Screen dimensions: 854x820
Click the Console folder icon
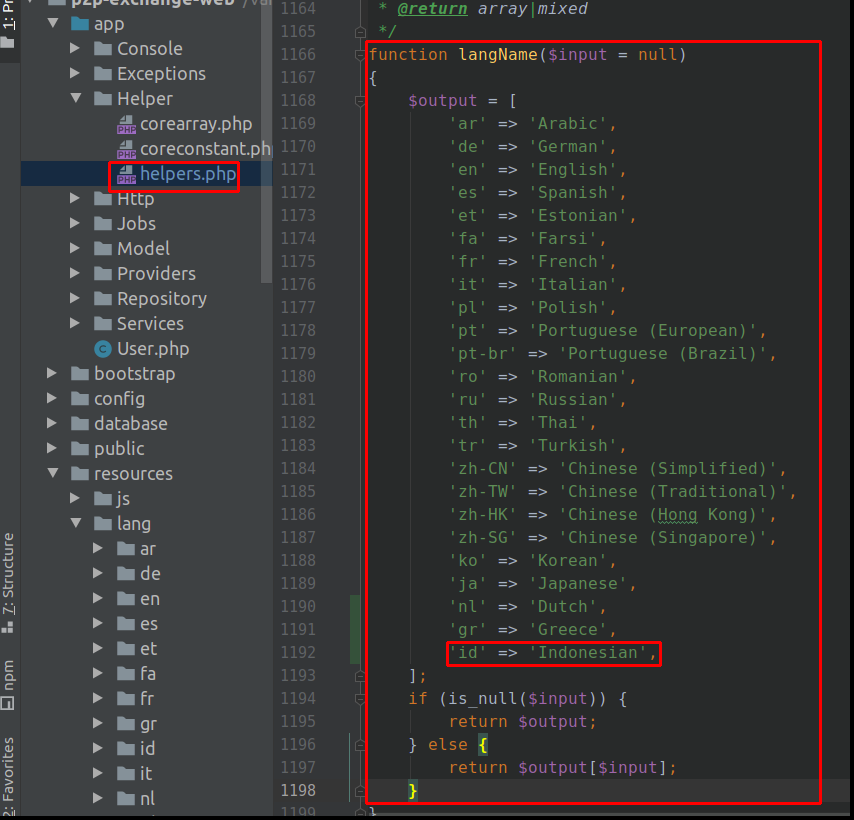click(102, 49)
